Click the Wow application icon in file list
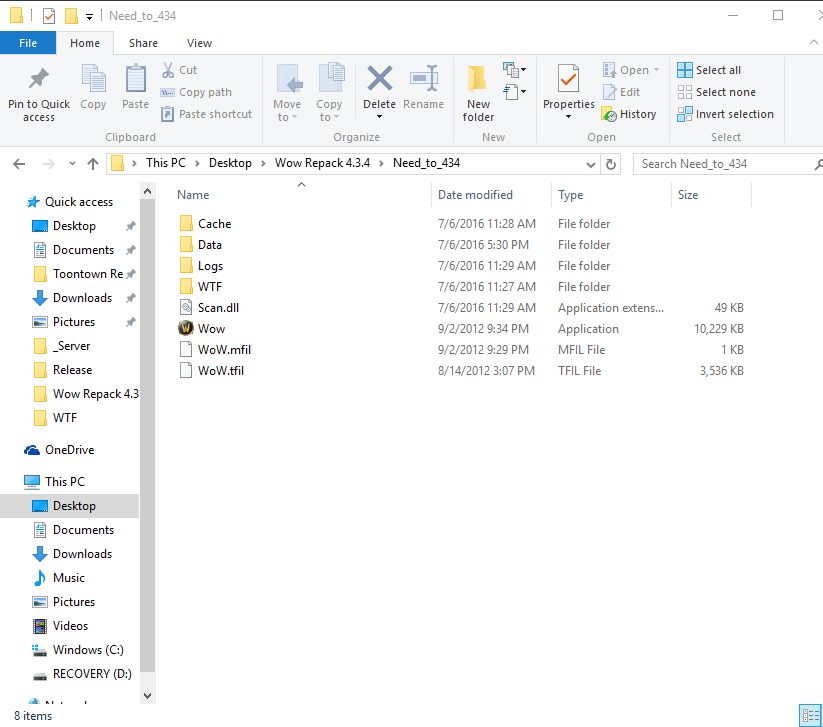The height and width of the screenshot is (727, 823). (186, 328)
